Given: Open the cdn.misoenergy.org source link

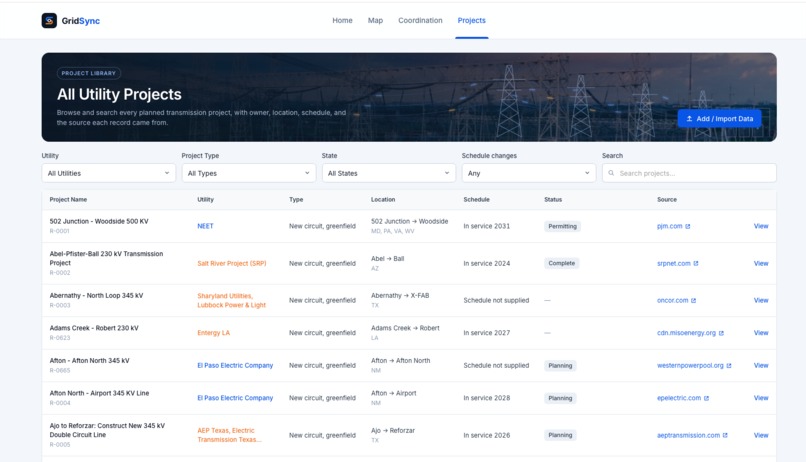Looking at the screenshot, I should (686, 333).
